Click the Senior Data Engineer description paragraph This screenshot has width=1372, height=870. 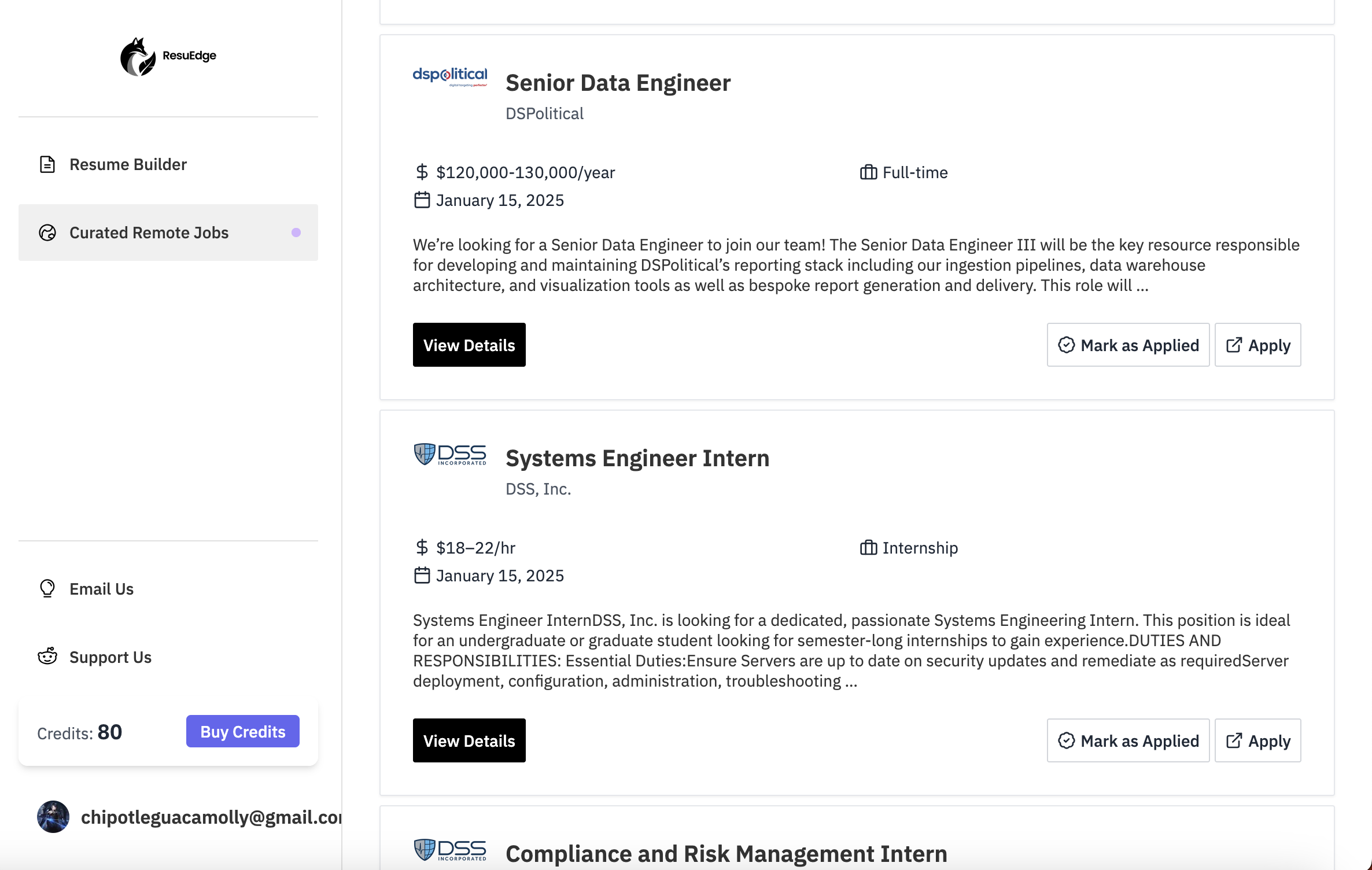click(x=856, y=265)
